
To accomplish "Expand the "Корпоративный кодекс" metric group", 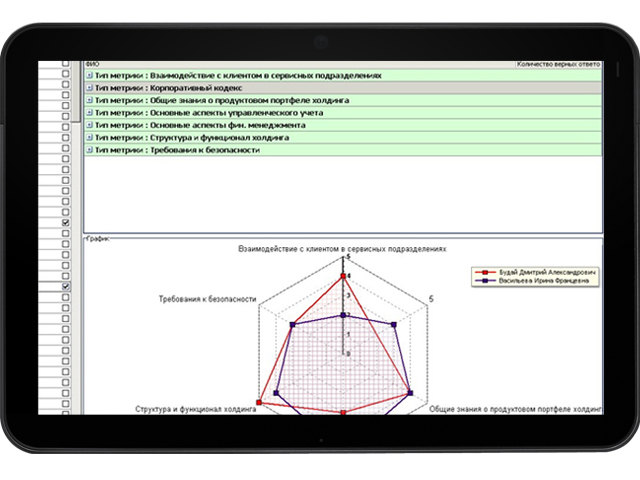I will point(90,88).
